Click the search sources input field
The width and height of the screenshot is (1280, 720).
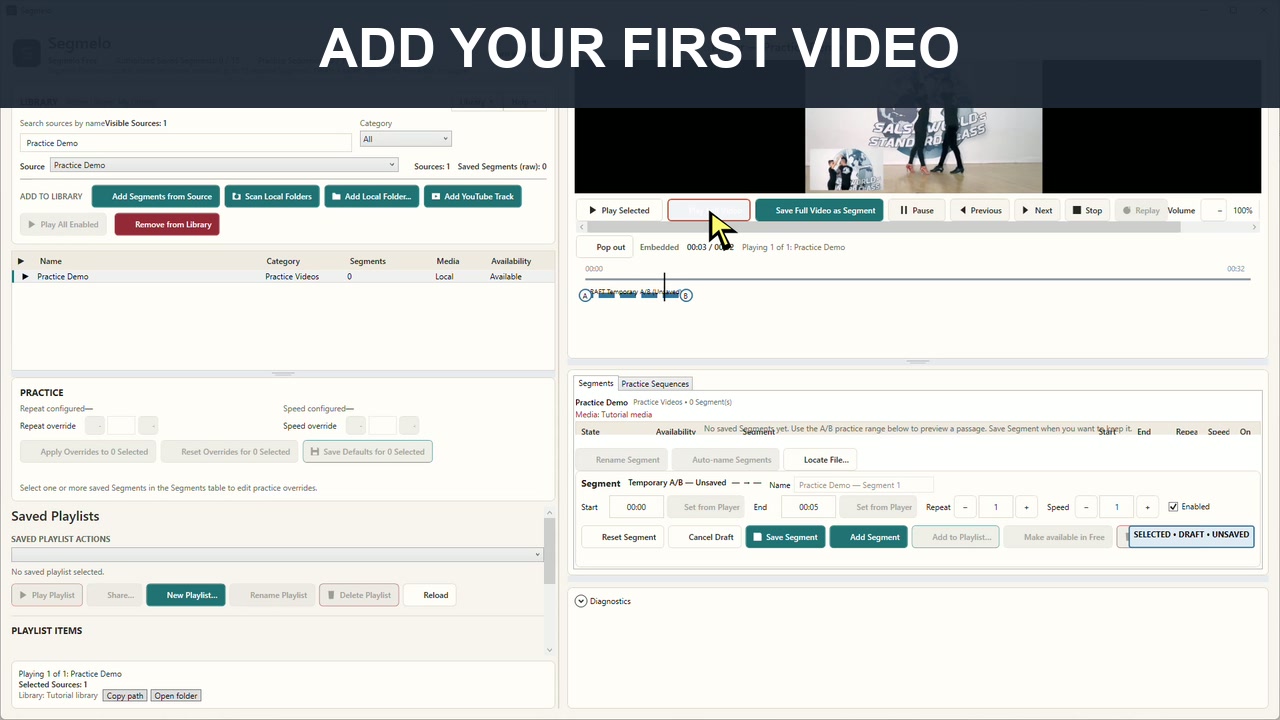click(x=186, y=143)
